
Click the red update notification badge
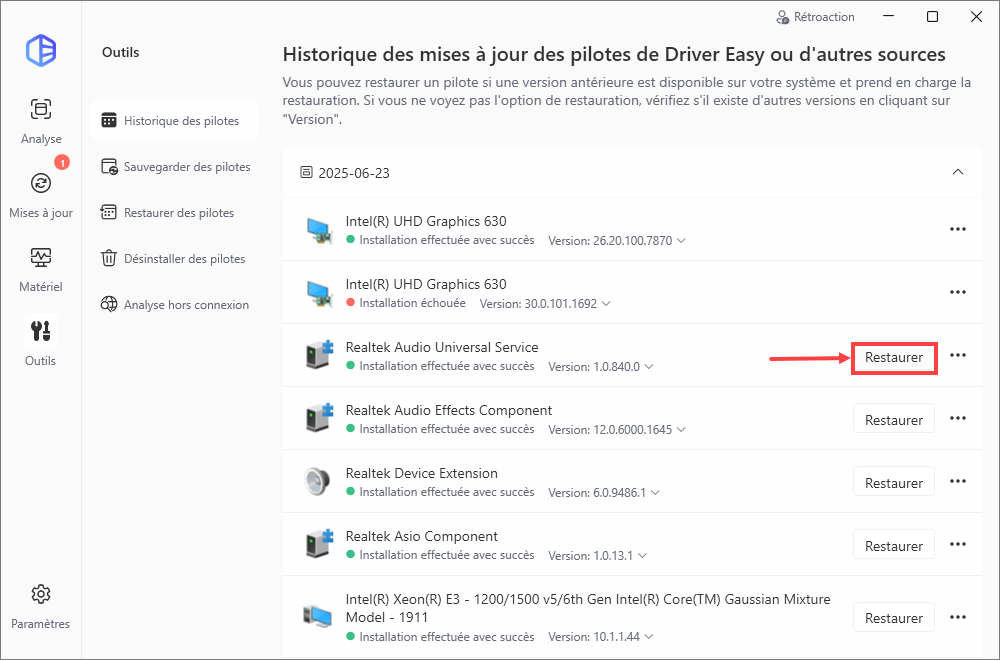[61, 163]
